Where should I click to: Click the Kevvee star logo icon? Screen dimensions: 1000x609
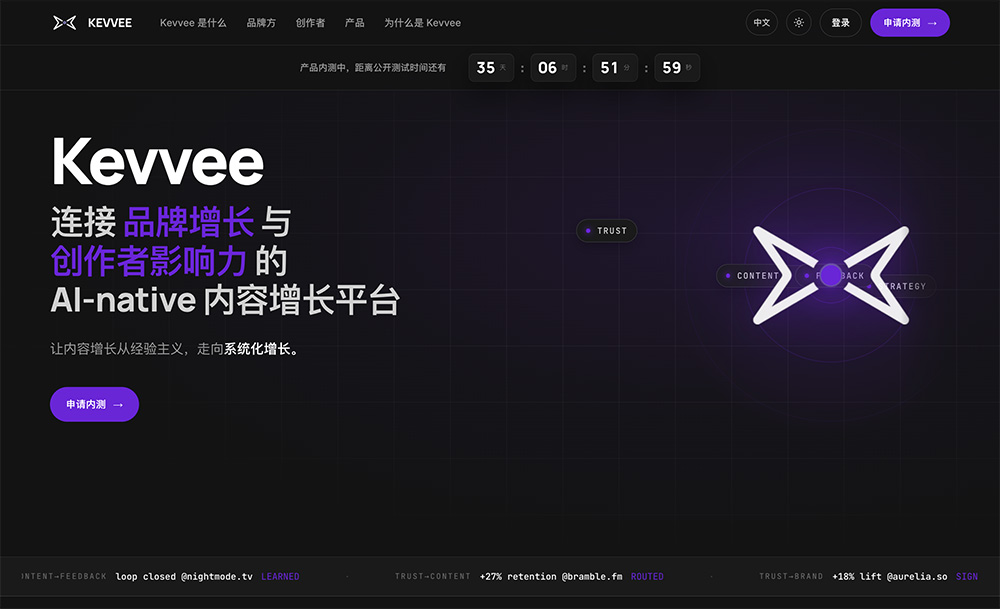64,23
